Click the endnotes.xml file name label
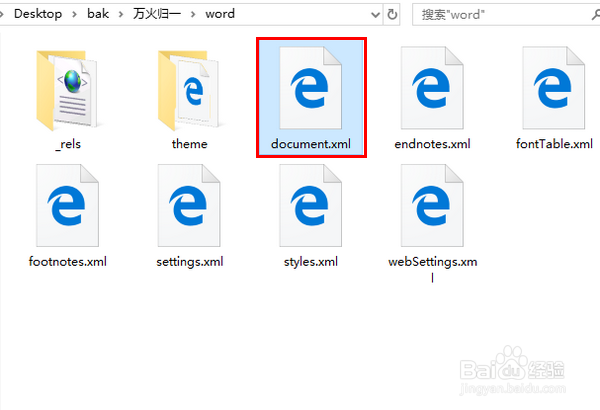Image resolution: width=600 pixels, height=410 pixels. click(x=432, y=144)
